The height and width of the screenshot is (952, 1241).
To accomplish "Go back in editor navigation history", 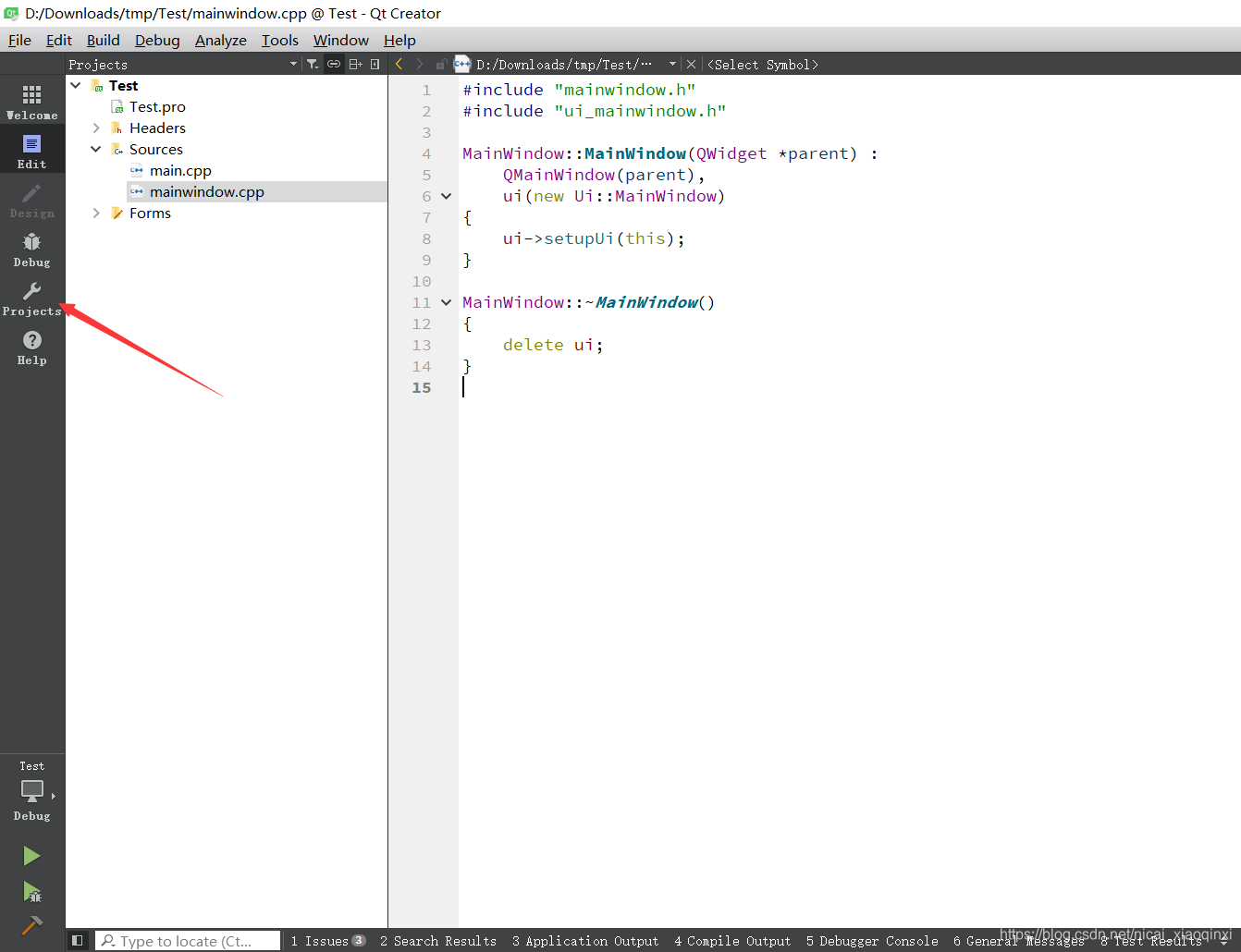I will 399,64.
